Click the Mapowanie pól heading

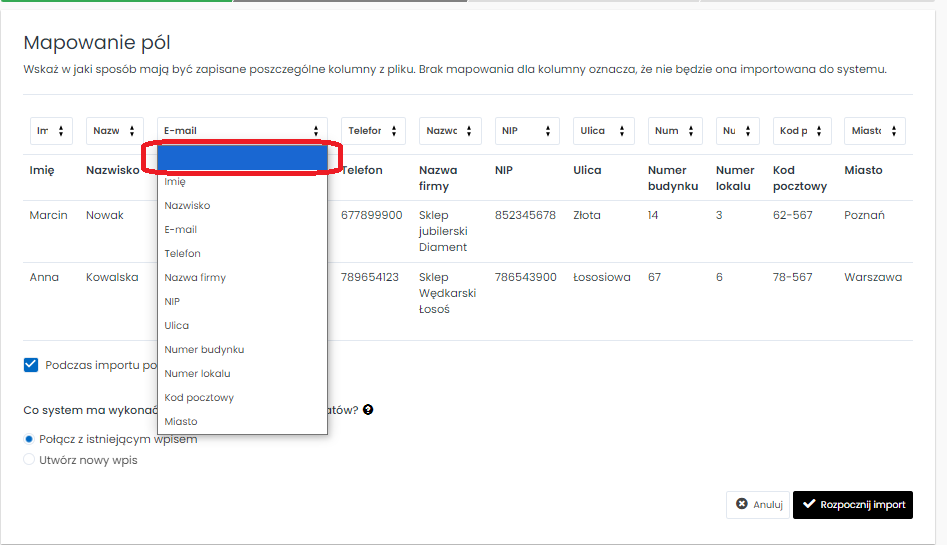click(97, 43)
